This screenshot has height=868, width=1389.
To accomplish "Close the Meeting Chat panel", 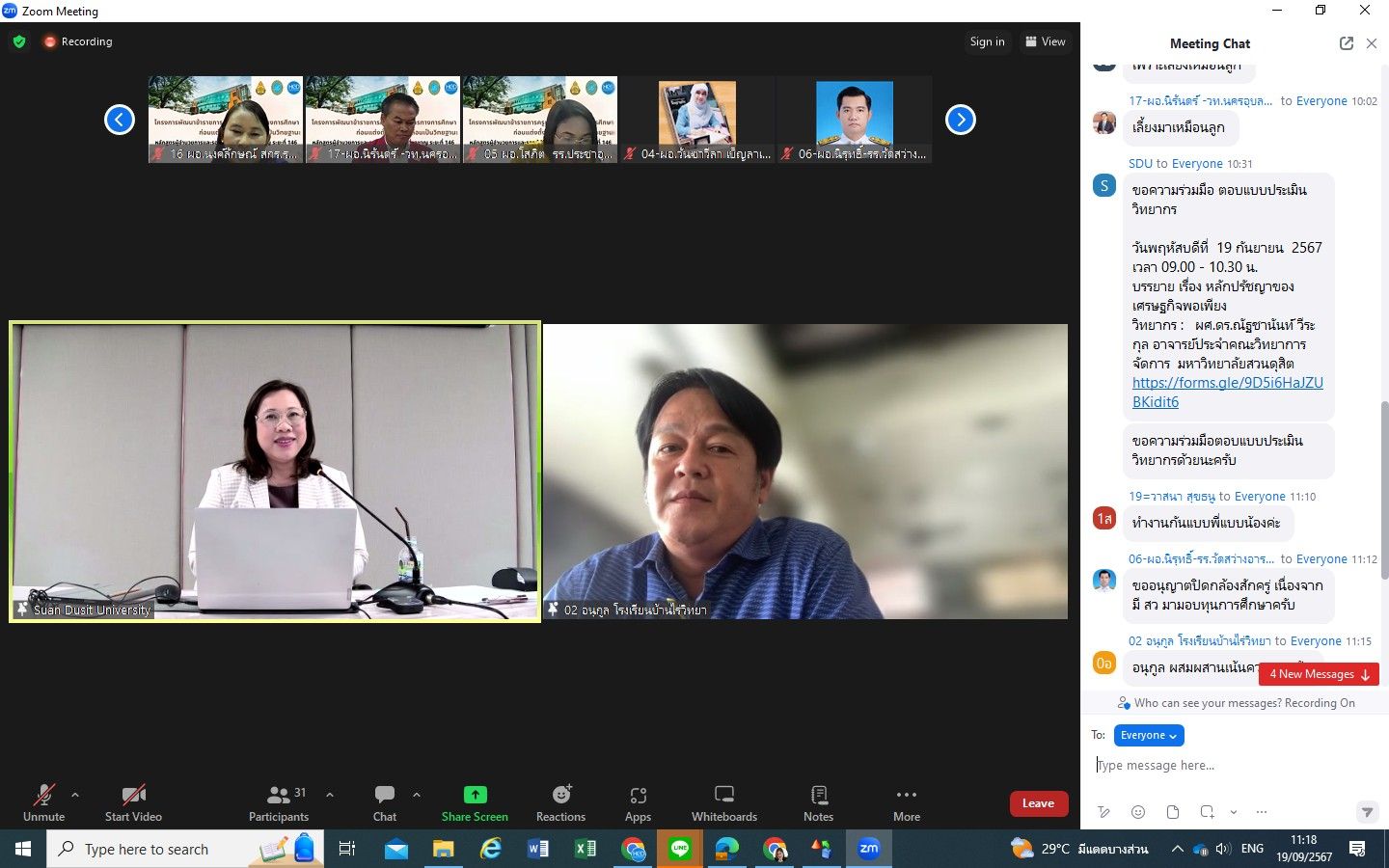I will [x=1372, y=43].
